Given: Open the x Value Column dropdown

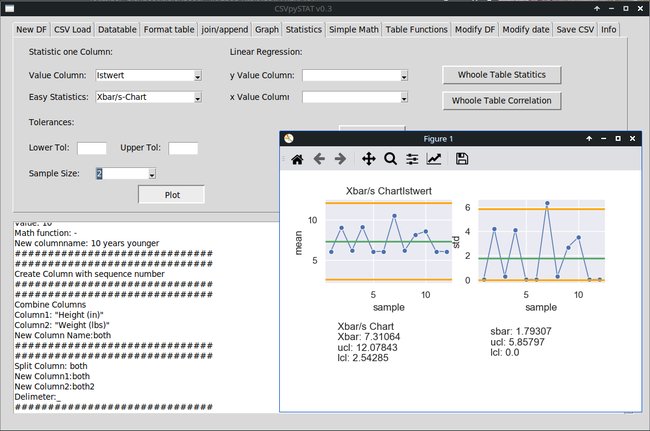Looking at the screenshot, I should point(404,98).
